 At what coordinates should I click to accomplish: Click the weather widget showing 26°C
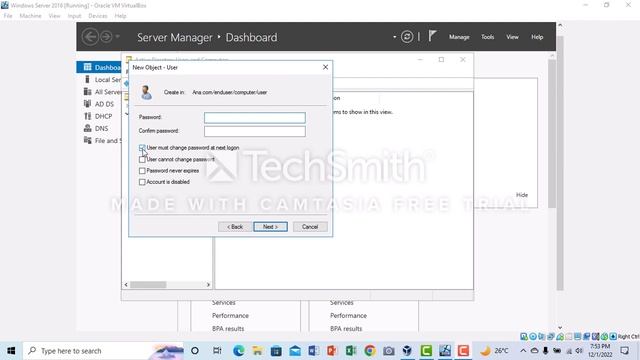click(494, 351)
